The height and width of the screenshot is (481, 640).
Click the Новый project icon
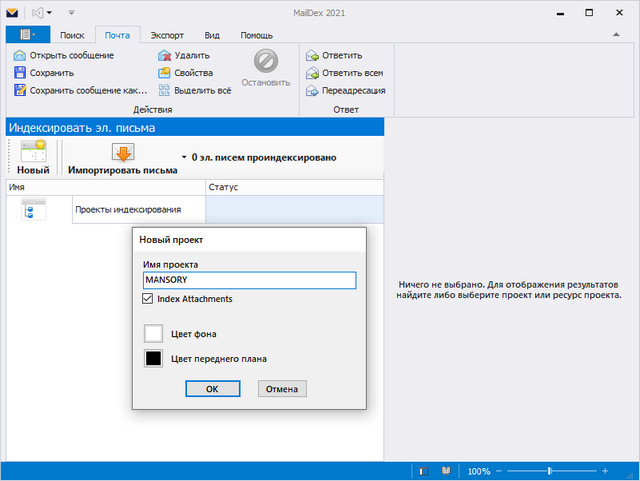(33, 153)
